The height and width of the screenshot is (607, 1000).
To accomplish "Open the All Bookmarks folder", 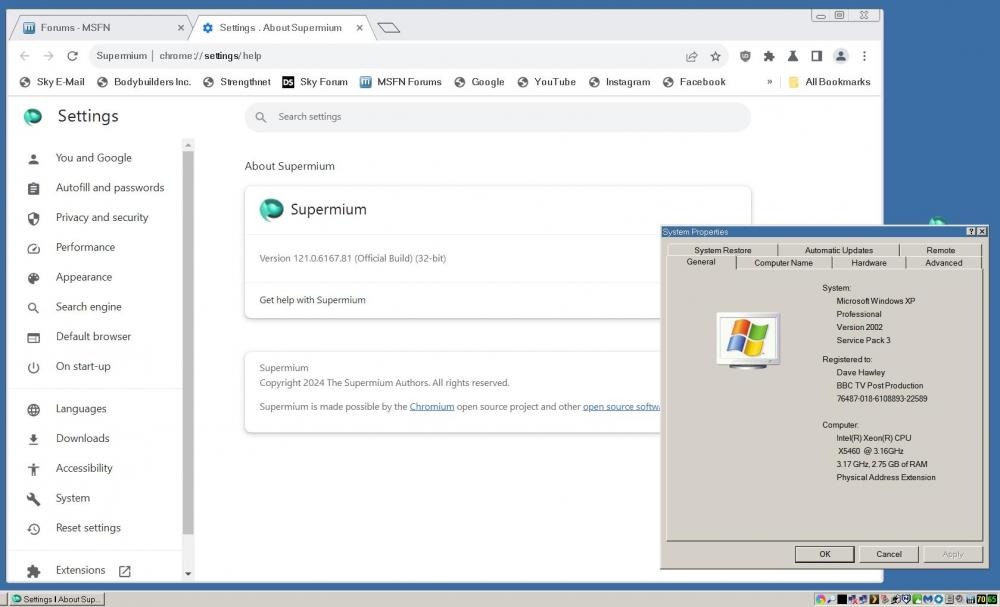I will click(829, 82).
